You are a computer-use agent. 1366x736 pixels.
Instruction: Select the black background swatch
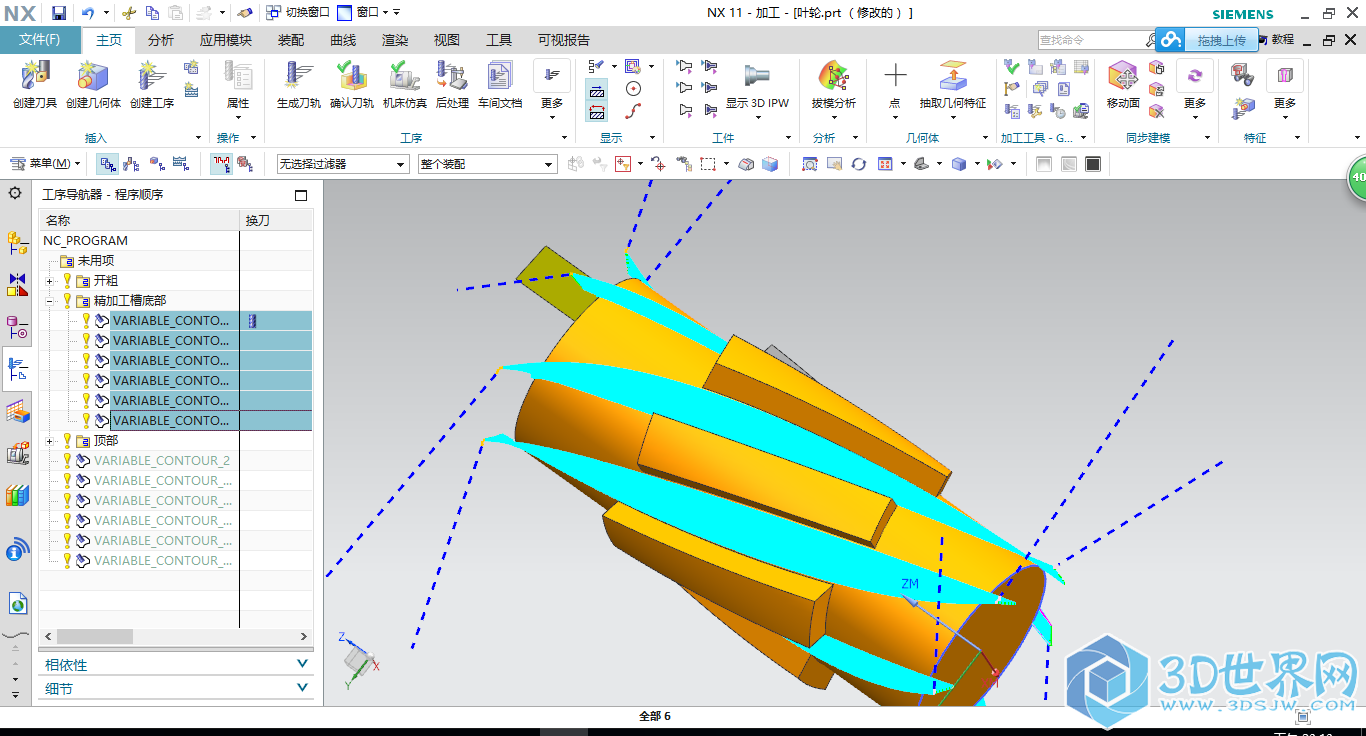pos(1093,164)
